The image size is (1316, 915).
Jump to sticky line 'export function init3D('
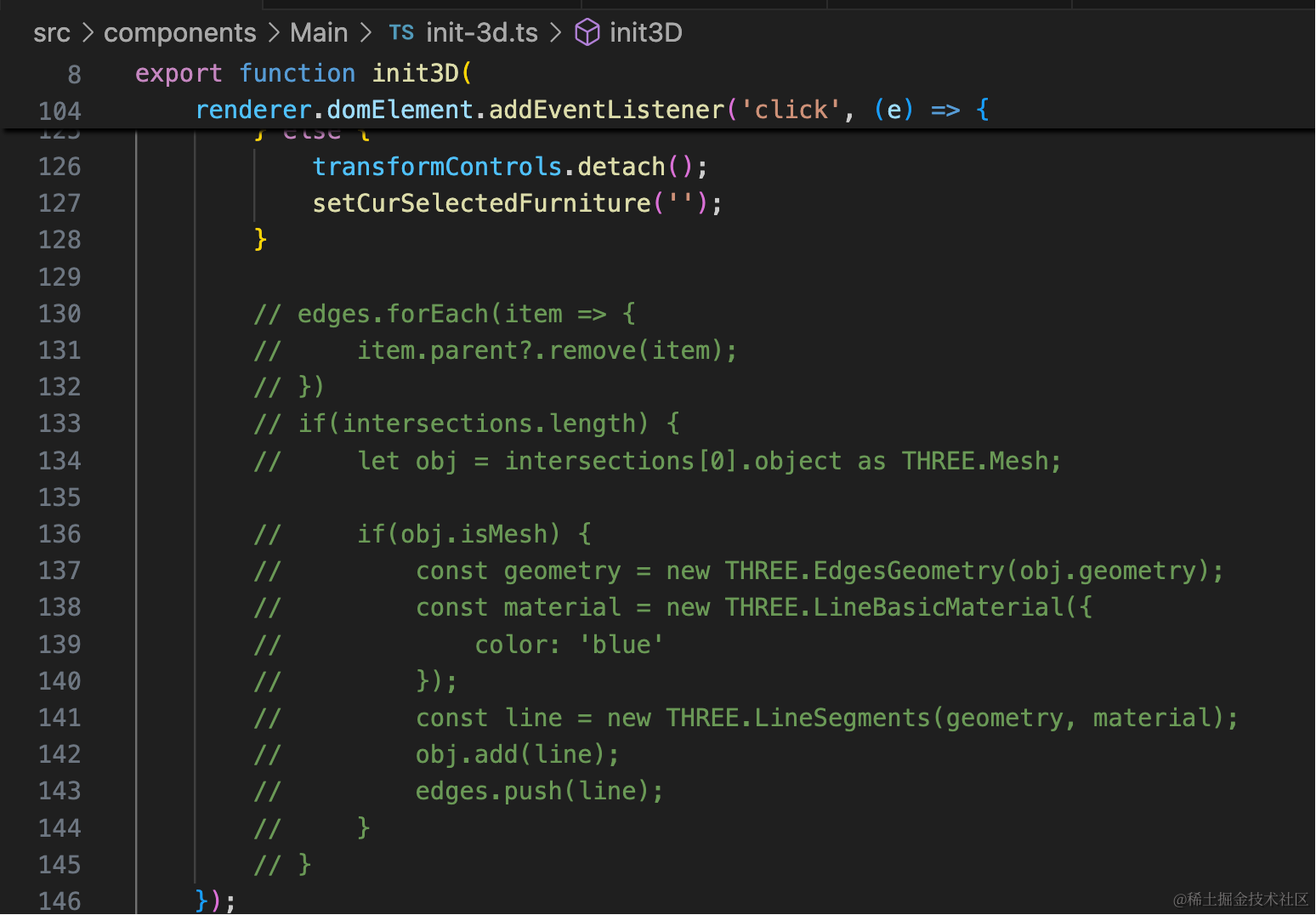[x=304, y=73]
